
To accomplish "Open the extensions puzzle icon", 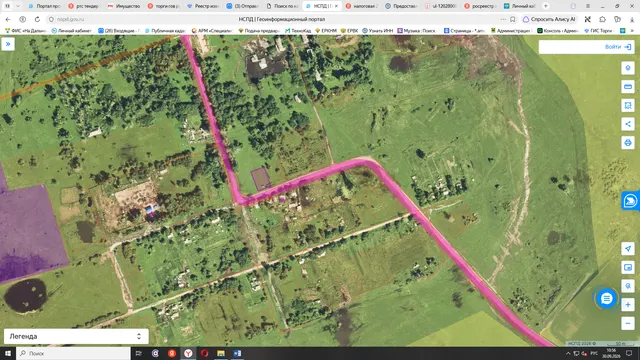I will click(602, 19).
